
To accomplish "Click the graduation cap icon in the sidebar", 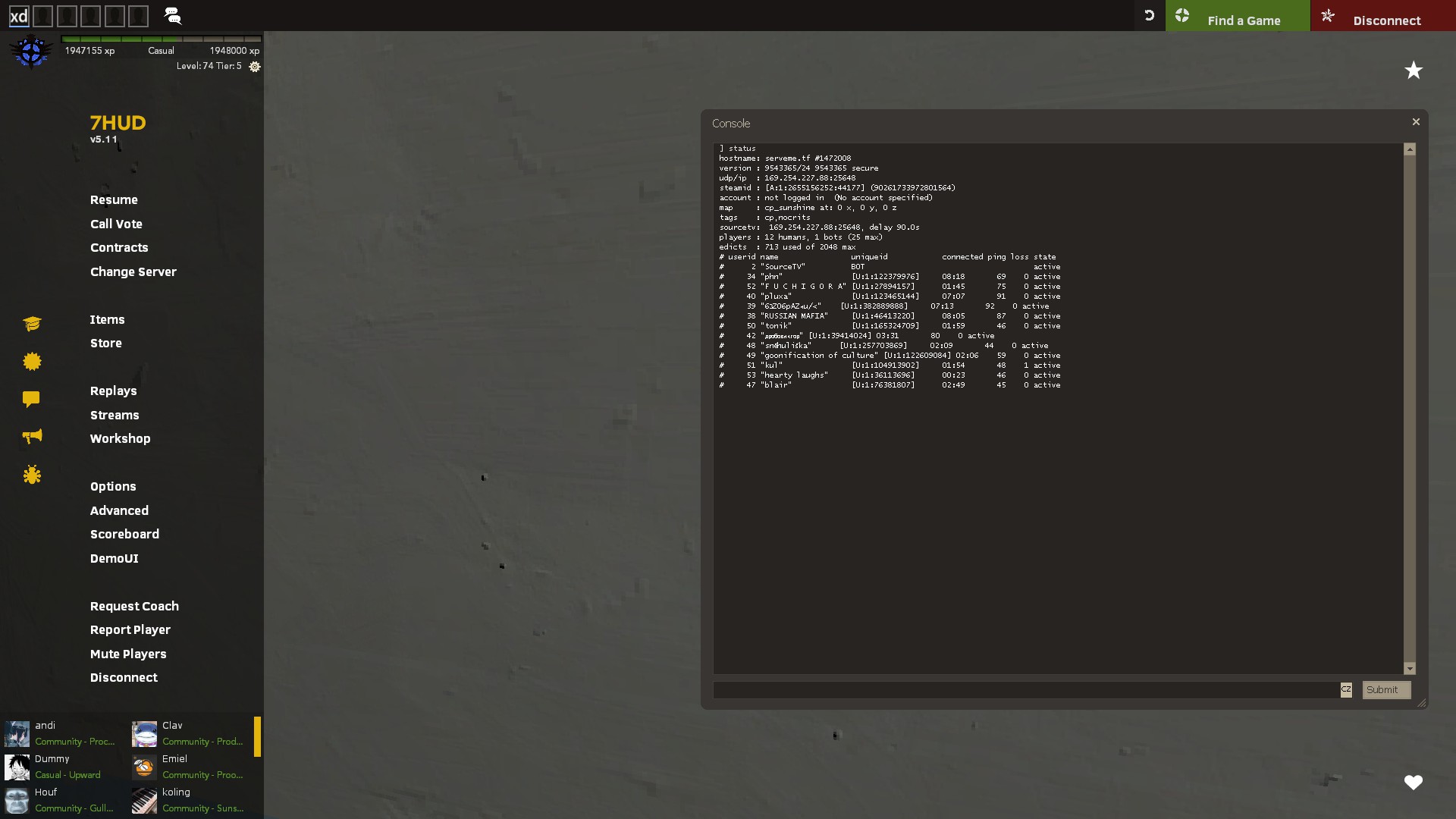I will click(32, 324).
